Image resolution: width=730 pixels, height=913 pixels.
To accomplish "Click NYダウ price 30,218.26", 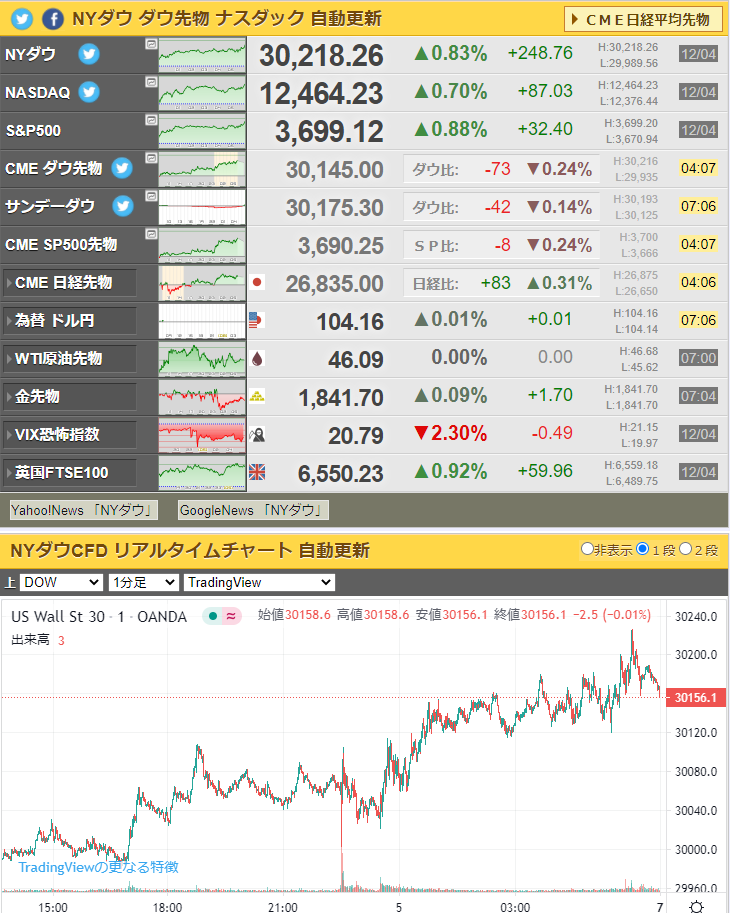I will 321,56.
